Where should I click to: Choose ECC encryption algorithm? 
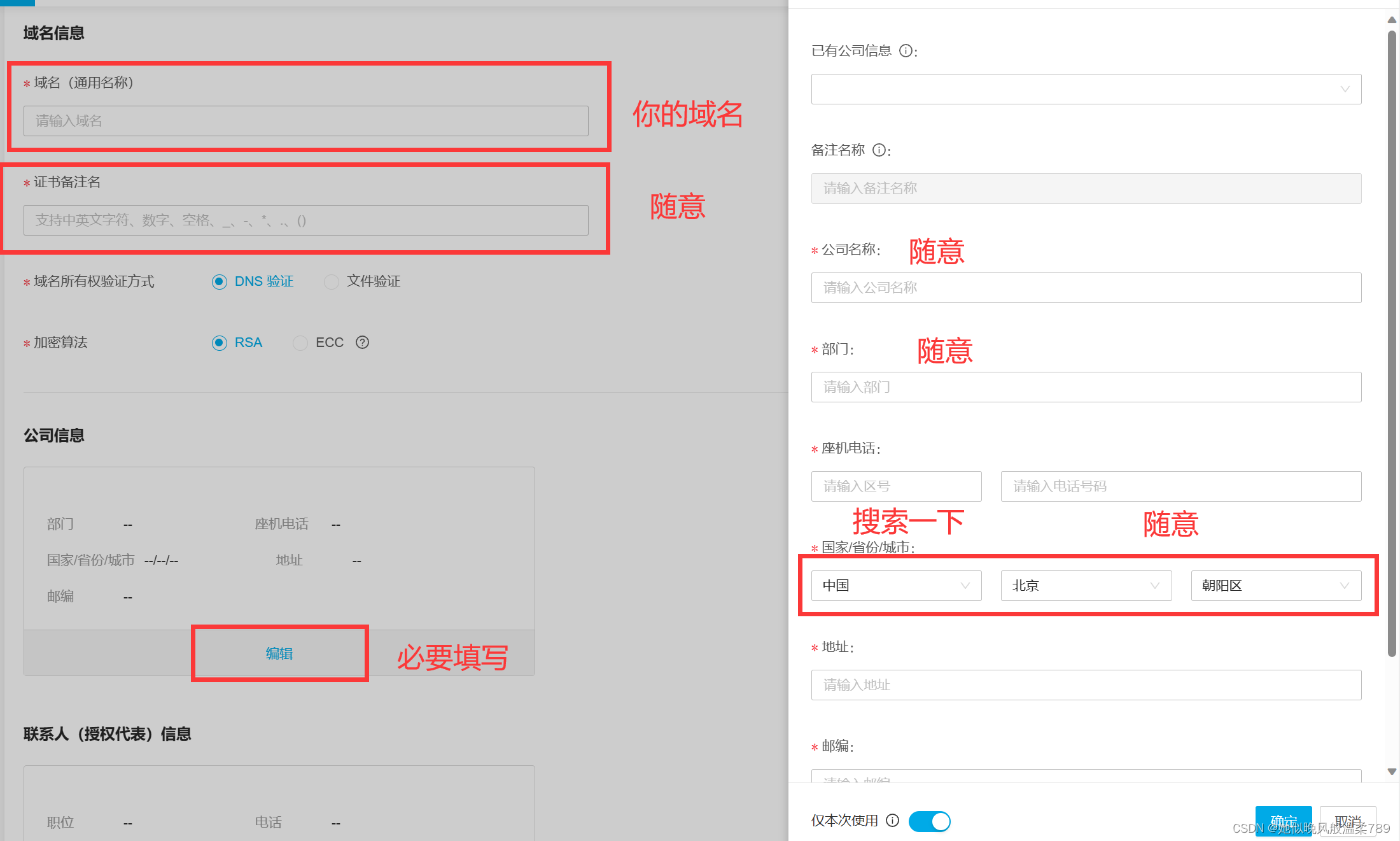click(x=300, y=343)
